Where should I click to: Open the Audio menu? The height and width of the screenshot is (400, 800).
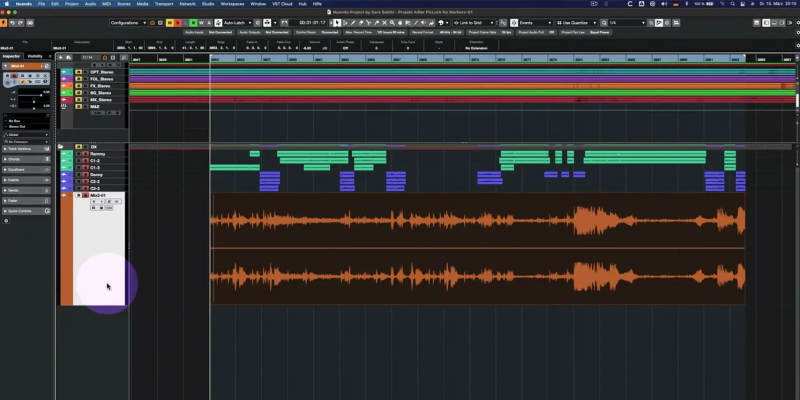pos(90,4)
